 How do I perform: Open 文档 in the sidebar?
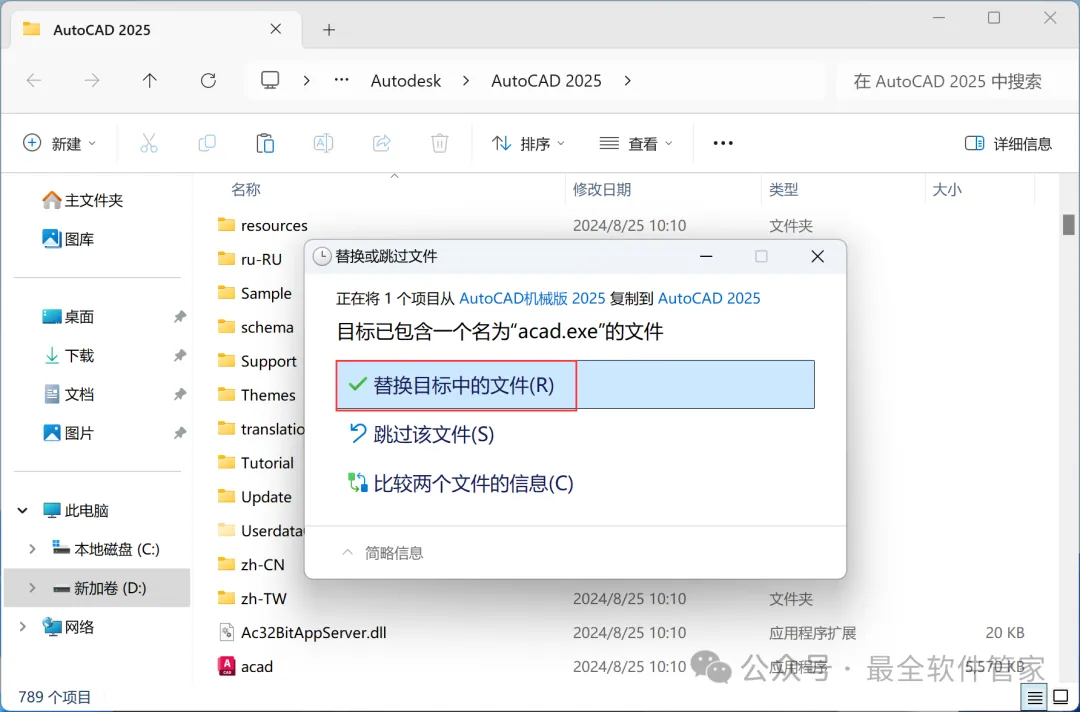coord(68,394)
